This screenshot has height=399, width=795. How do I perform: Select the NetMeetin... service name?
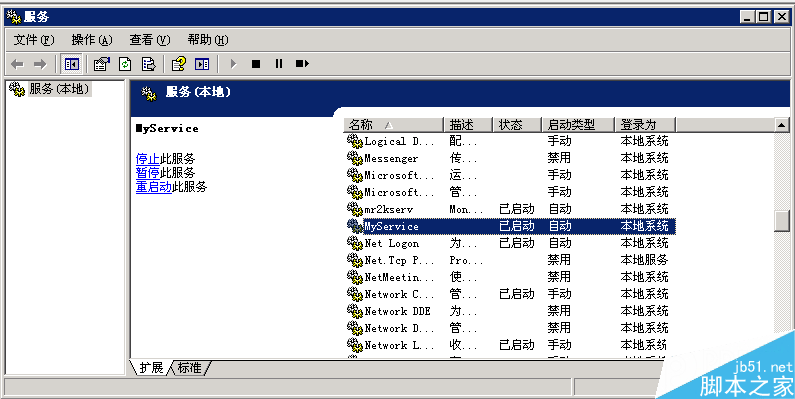pyautogui.click(x=400, y=277)
